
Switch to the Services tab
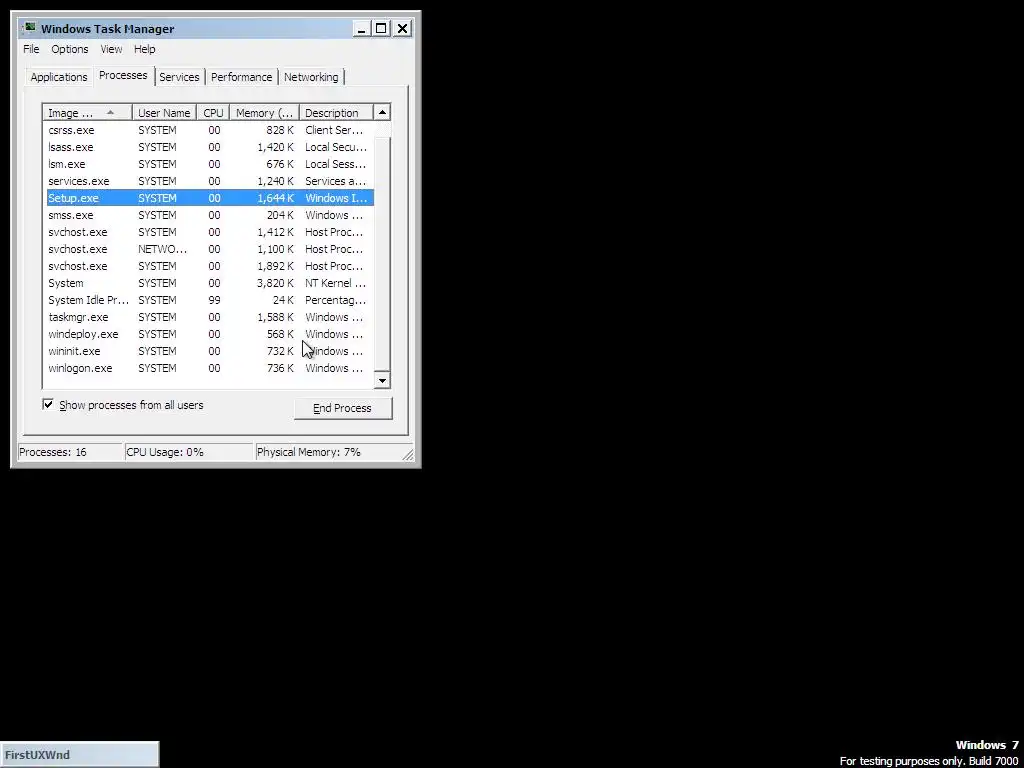tap(179, 77)
